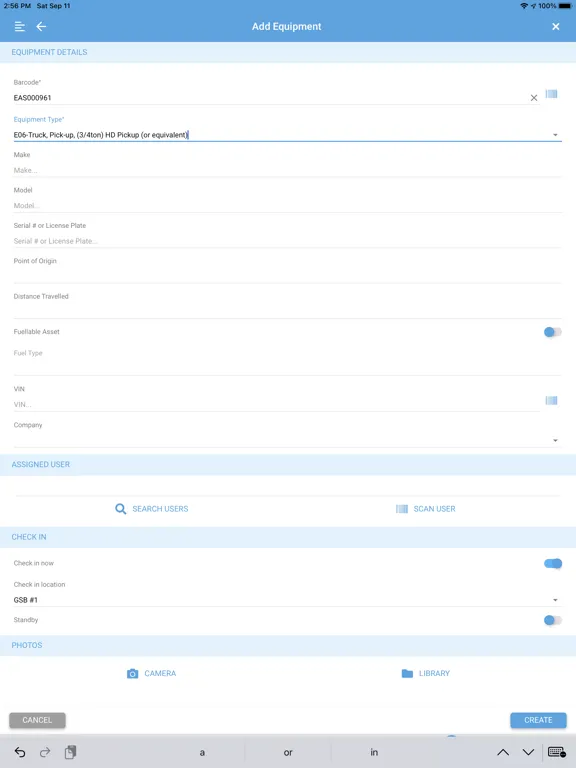The height and width of the screenshot is (768, 576).
Task: Click CAMERA text button
Action: pos(160,673)
